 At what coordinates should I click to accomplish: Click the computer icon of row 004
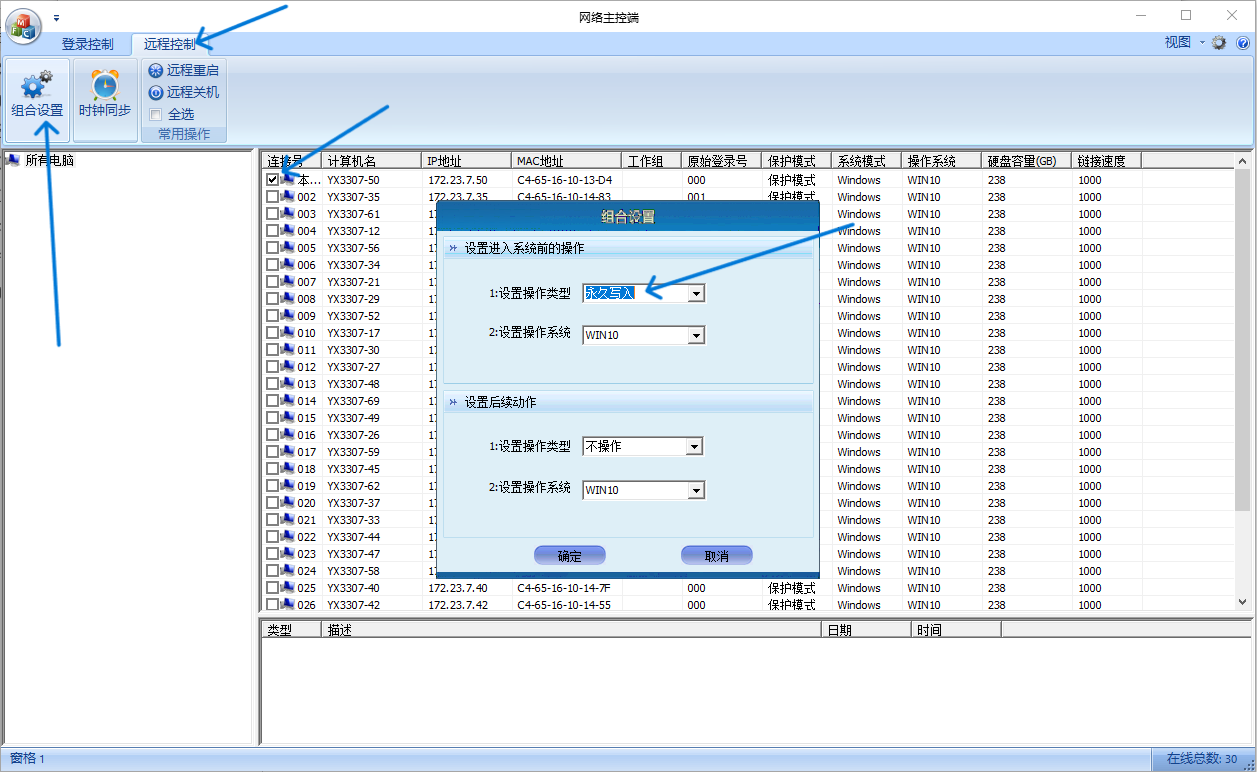[x=288, y=231]
